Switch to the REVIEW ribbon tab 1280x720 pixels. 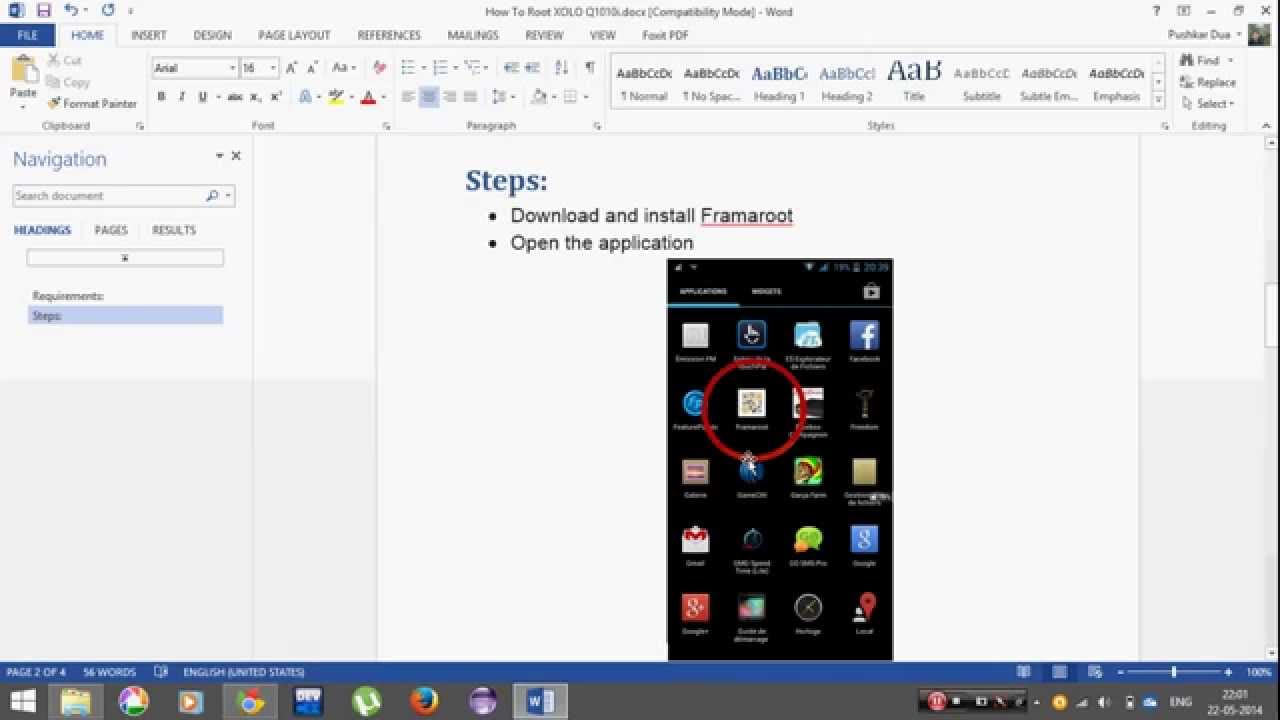click(544, 35)
